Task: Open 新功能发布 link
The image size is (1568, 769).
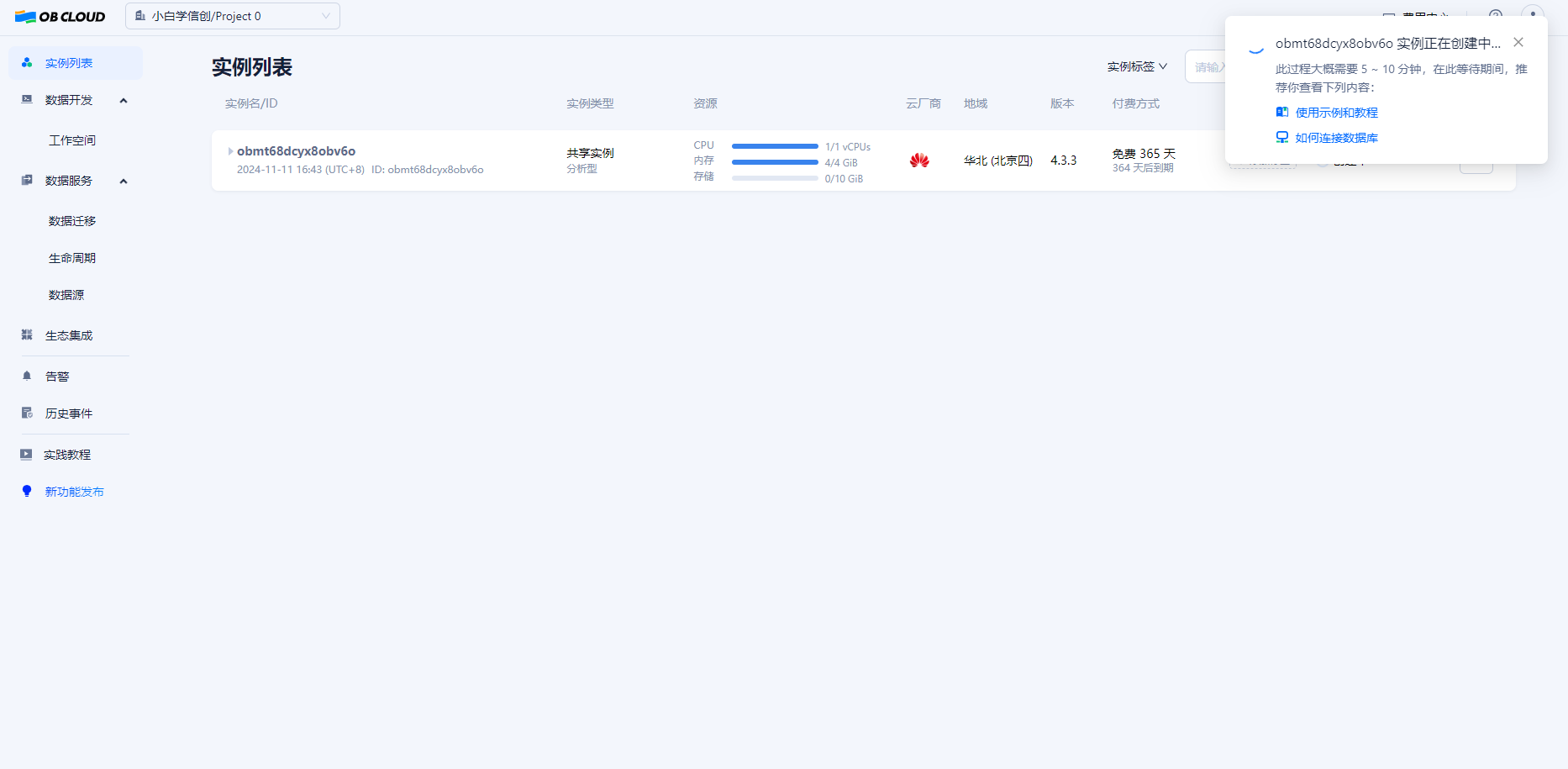Action: tap(75, 492)
